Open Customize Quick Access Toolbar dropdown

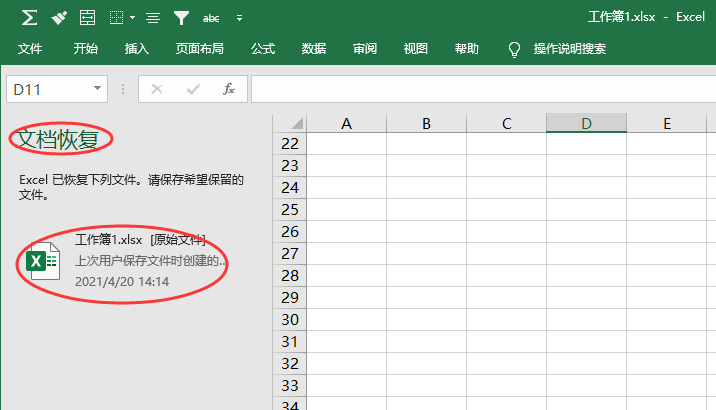tap(239, 18)
